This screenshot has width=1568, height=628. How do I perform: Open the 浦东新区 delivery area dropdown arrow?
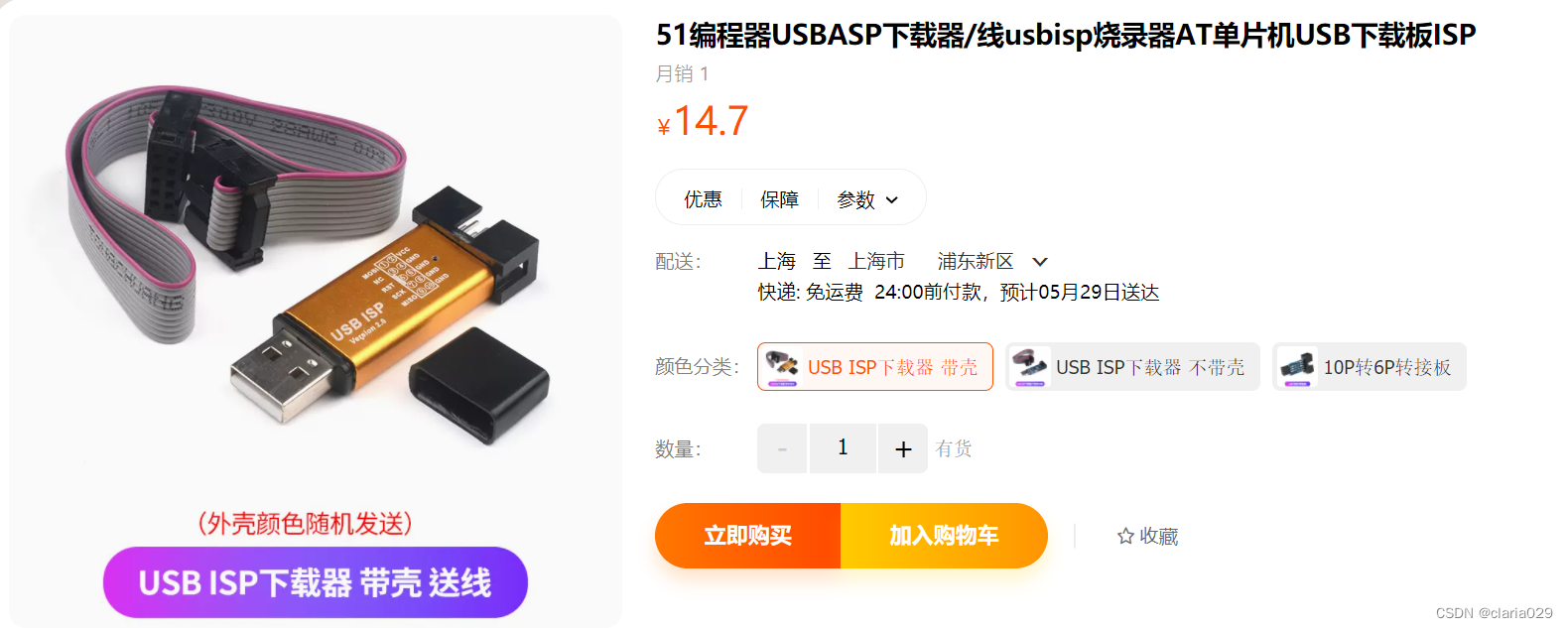[1040, 262]
